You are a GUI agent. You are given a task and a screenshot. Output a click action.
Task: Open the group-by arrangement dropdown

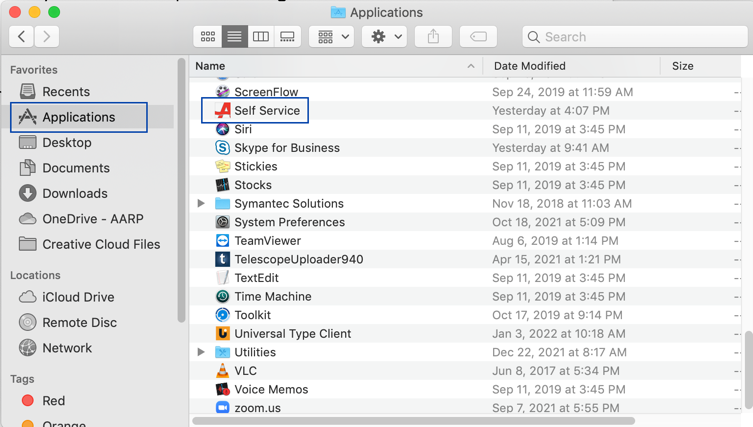(x=332, y=37)
